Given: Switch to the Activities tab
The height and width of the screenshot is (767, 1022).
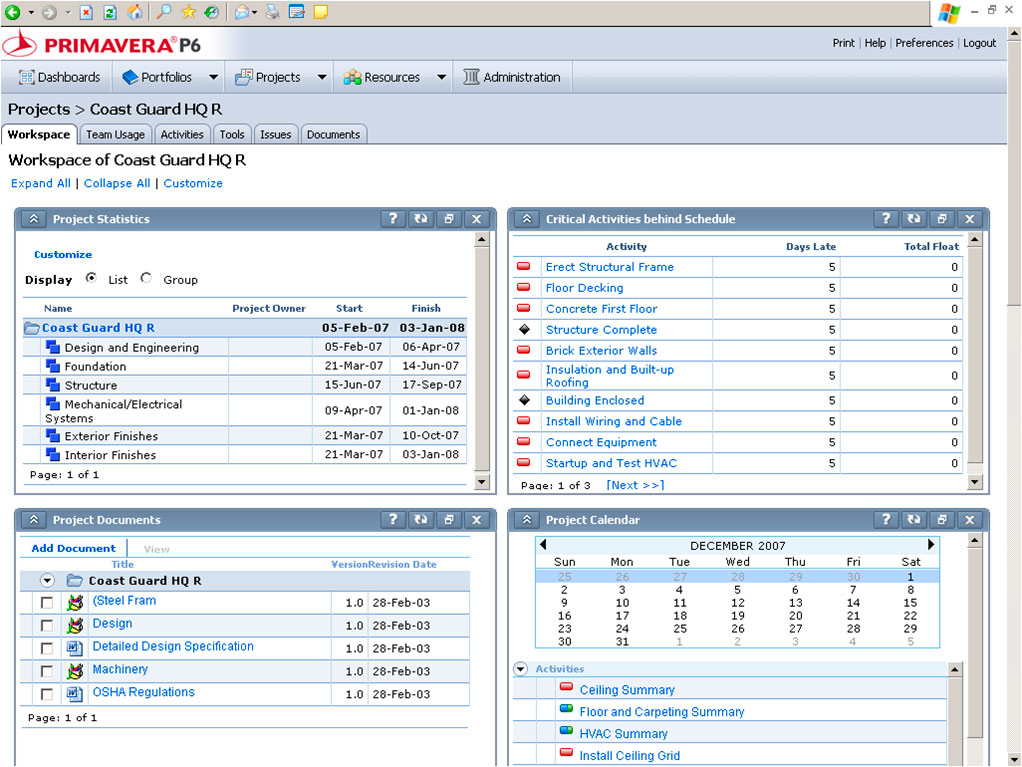Looking at the screenshot, I should click(x=182, y=134).
